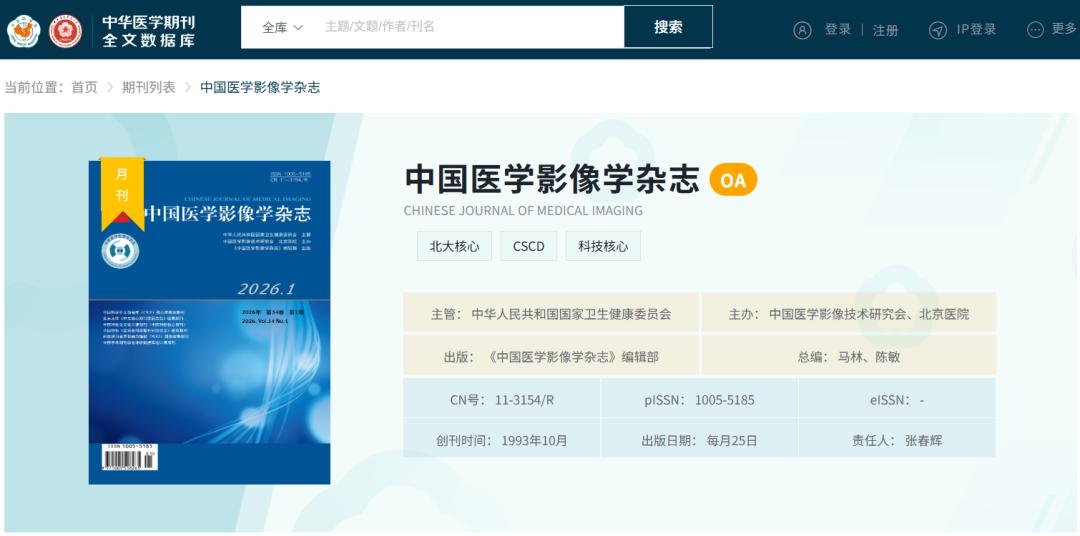Viewport: 1080px width, 536px height.
Task: Click the yellow 月刊 ribbon badge
Action: coord(122,193)
